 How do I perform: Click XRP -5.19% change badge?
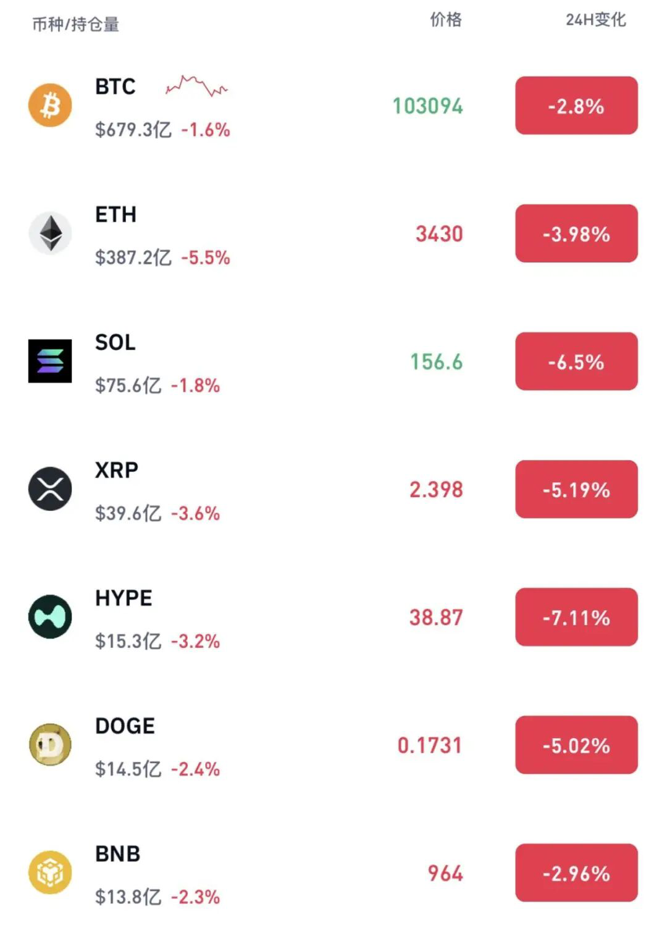tap(576, 489)
